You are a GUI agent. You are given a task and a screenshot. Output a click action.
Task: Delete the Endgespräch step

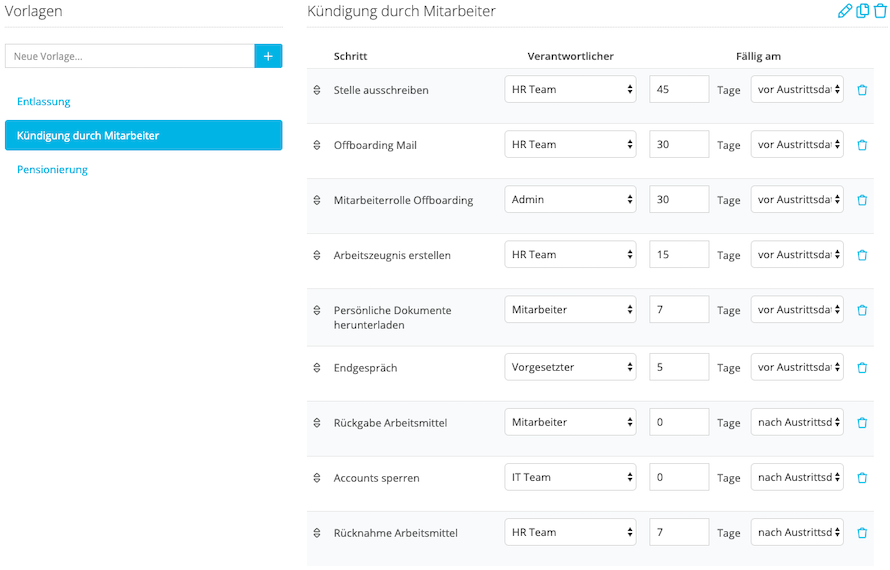(862, 367)
